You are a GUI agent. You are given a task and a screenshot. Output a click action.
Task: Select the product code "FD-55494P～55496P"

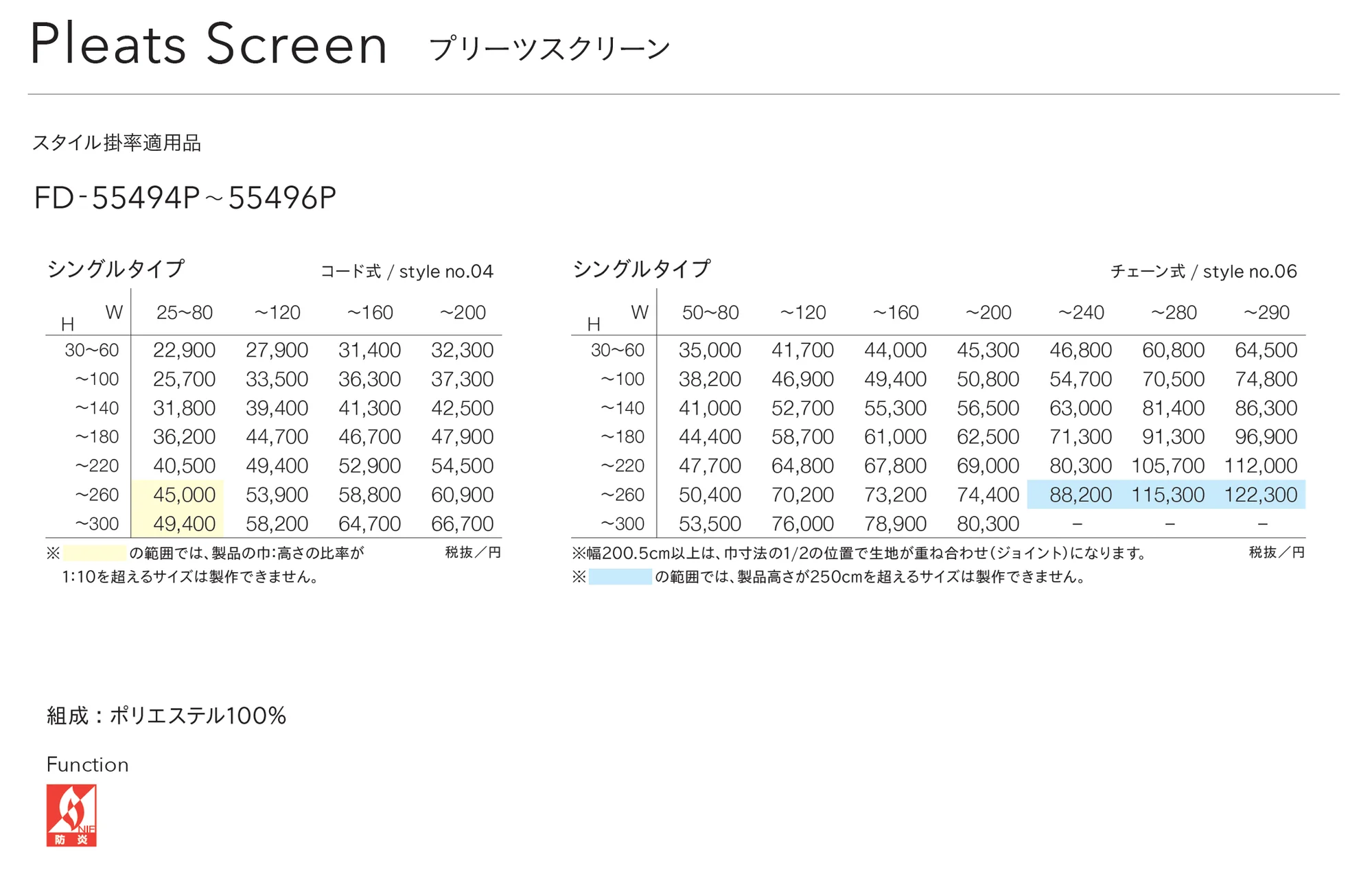(x=185, y=198)
